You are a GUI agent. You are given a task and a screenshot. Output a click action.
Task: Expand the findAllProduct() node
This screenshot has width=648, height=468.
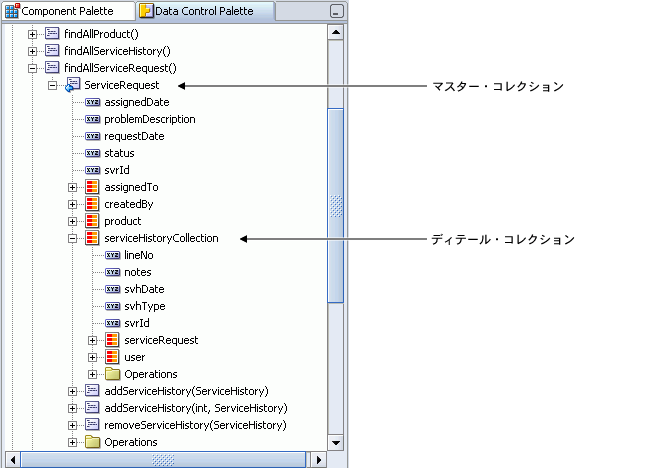click(x=32, y=34)
